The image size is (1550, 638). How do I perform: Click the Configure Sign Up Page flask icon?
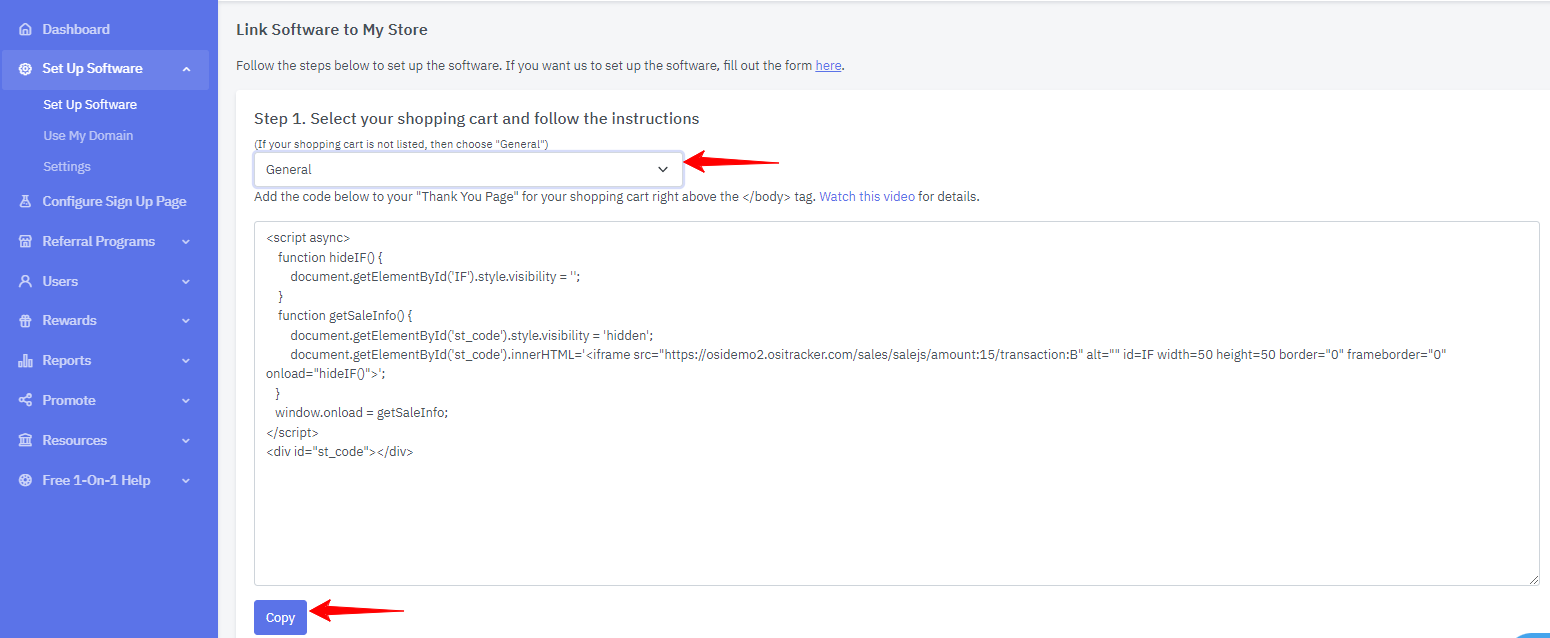coord(25,202)
